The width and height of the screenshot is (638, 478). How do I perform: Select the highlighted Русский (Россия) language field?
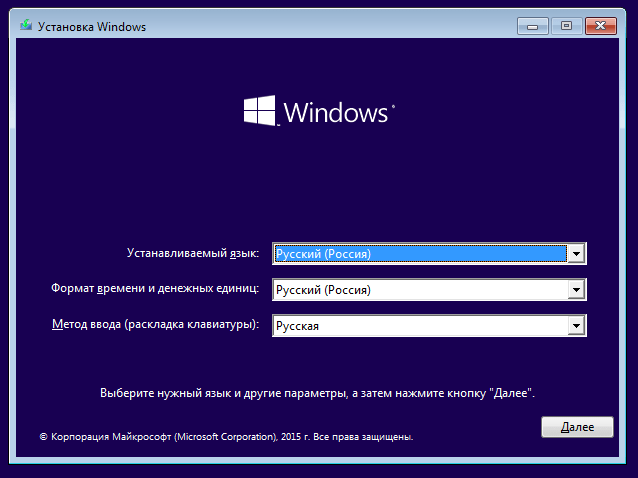(x=418, y=254)
